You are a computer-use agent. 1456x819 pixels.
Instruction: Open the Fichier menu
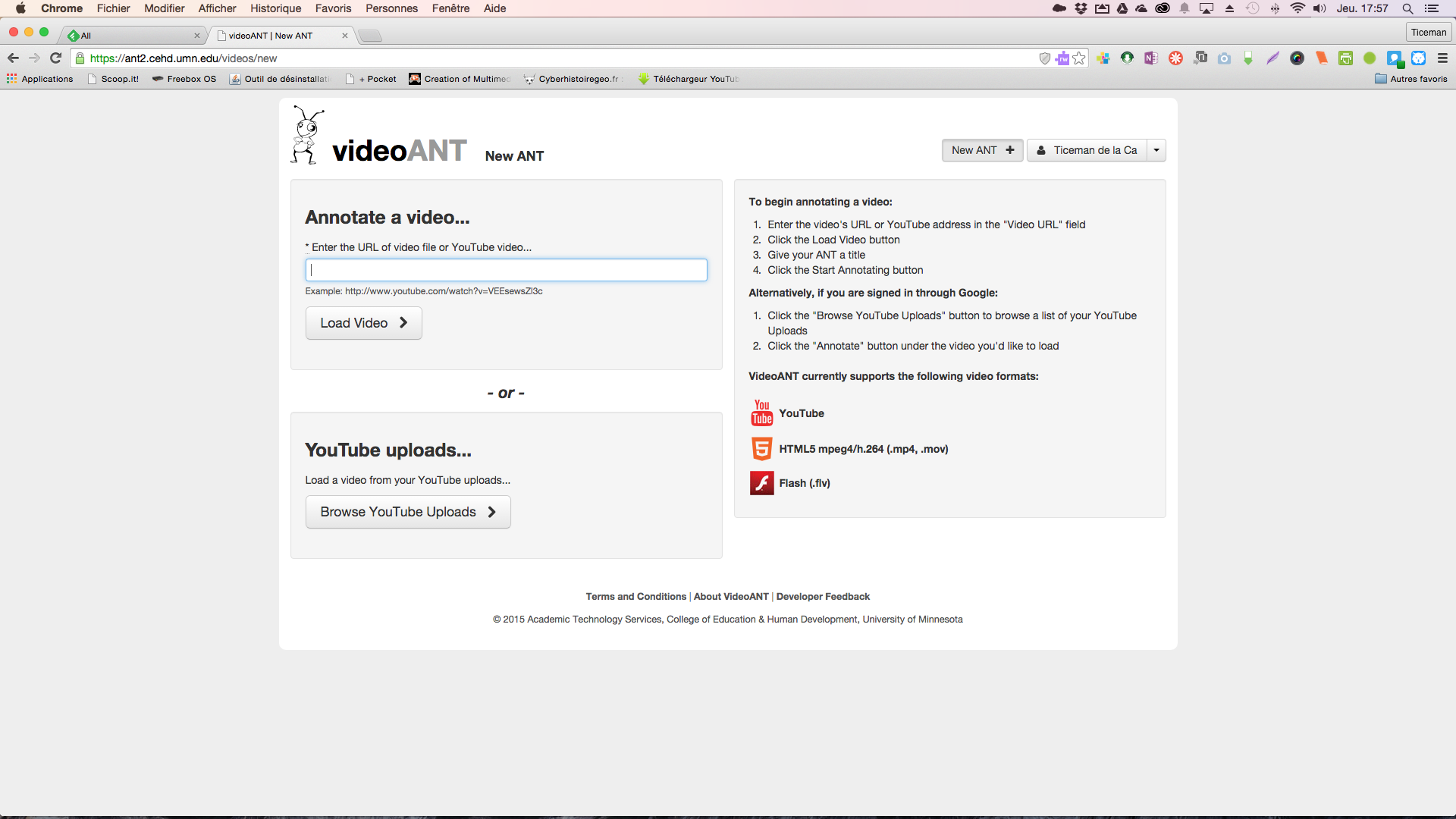tap(113, 8)
